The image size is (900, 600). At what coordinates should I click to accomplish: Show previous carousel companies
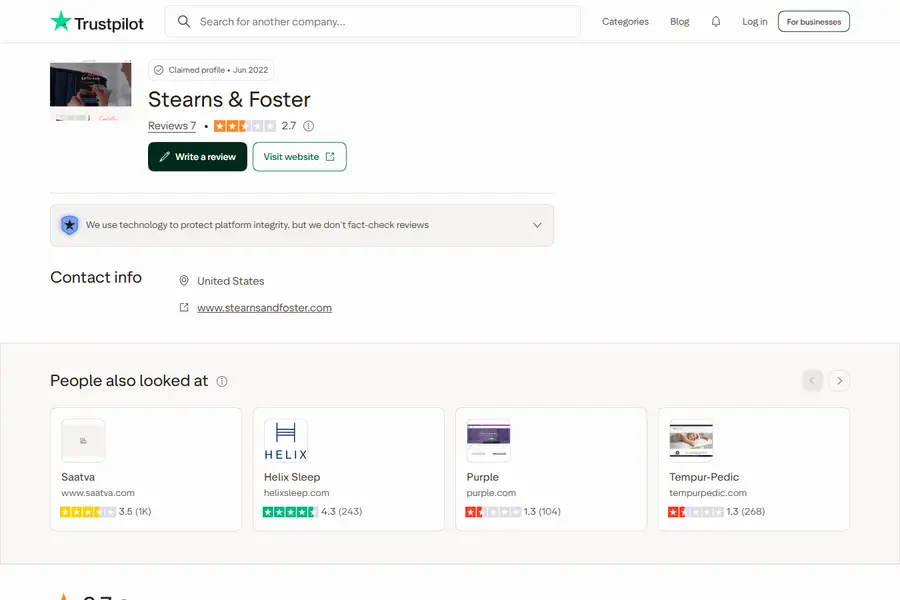coord(812,381)
